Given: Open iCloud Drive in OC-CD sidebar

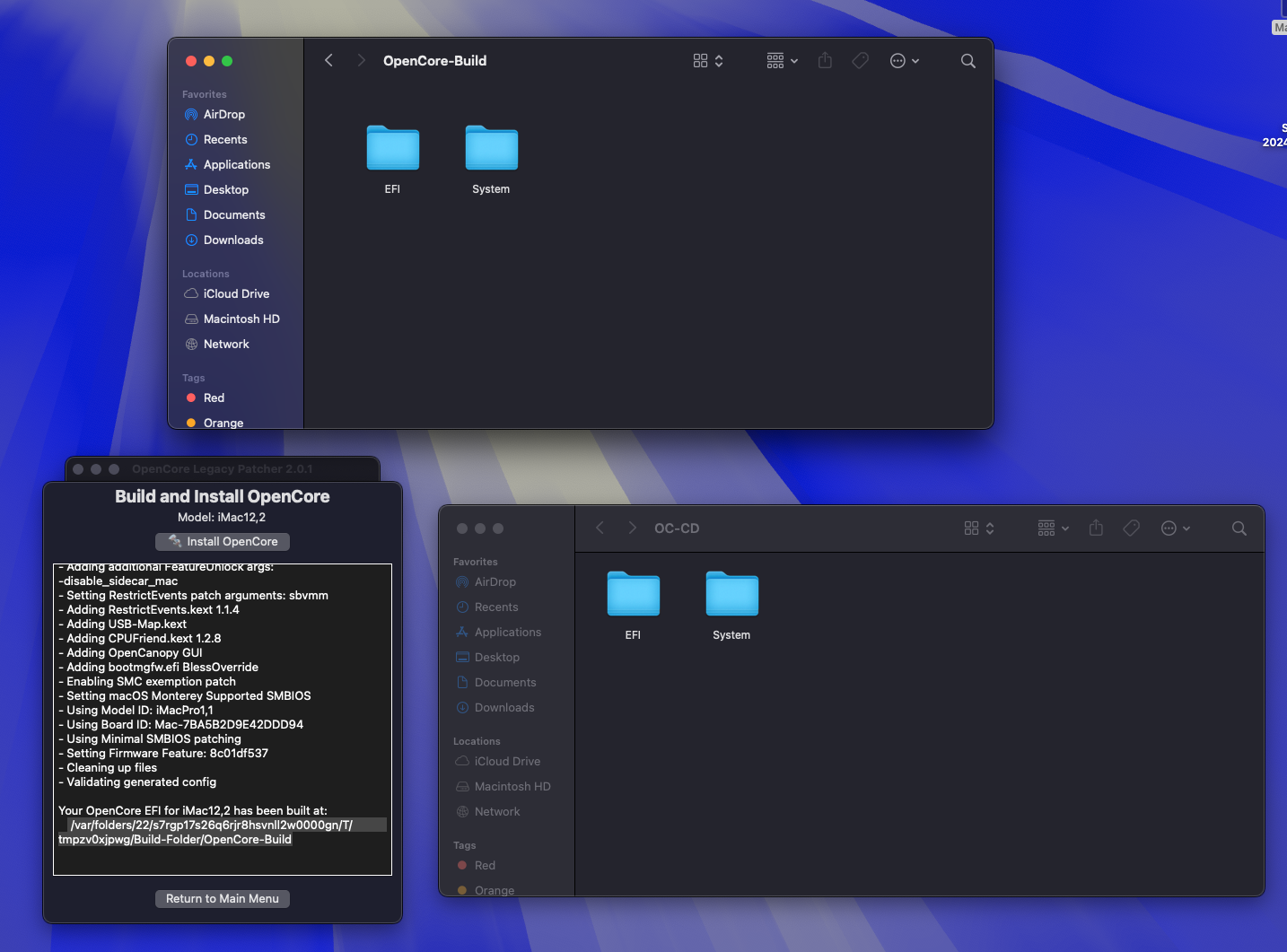Looking at the screenshot, I should pos(507,761).
